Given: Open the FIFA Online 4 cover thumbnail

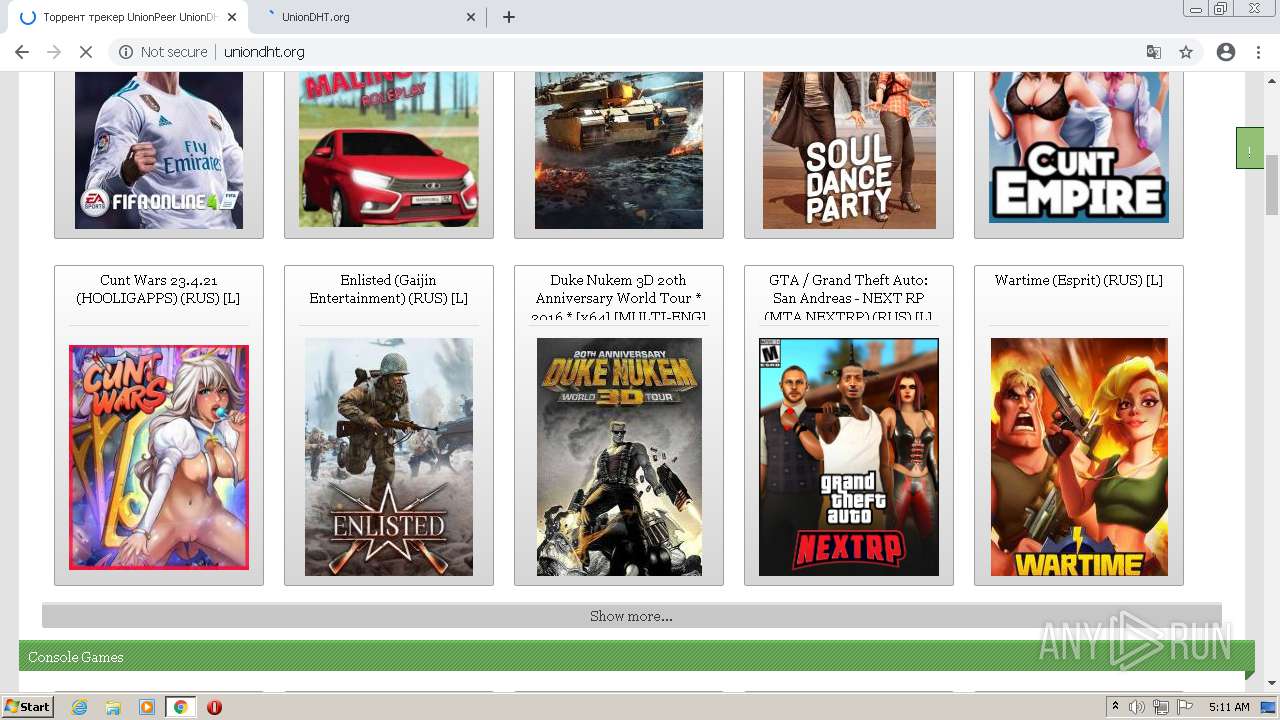Looking at the screenshot, I should point(159,150).
